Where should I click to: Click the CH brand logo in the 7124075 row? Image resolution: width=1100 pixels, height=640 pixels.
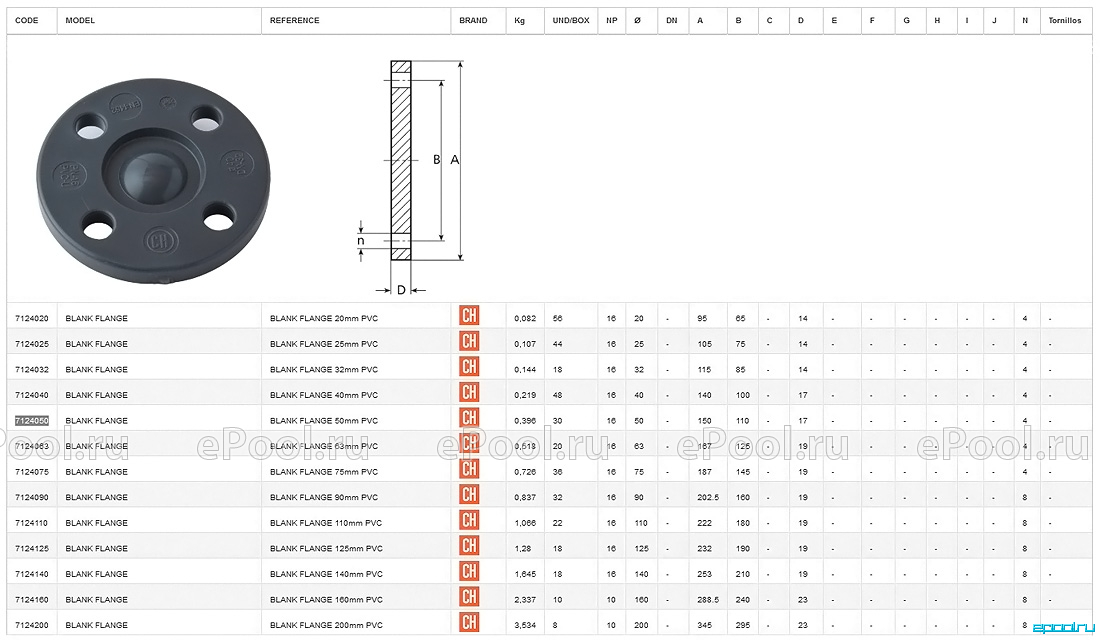pyautogui.click(x=469, y=469)
